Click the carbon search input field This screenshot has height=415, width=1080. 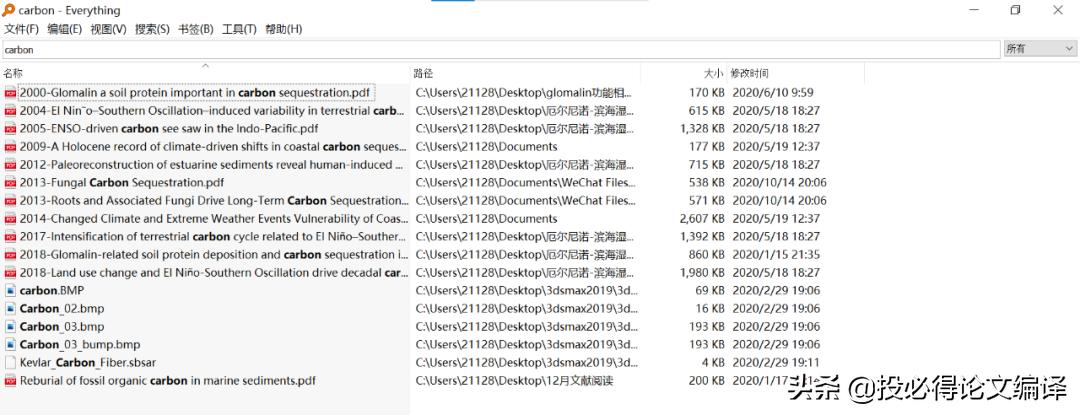tap(500, 49)
